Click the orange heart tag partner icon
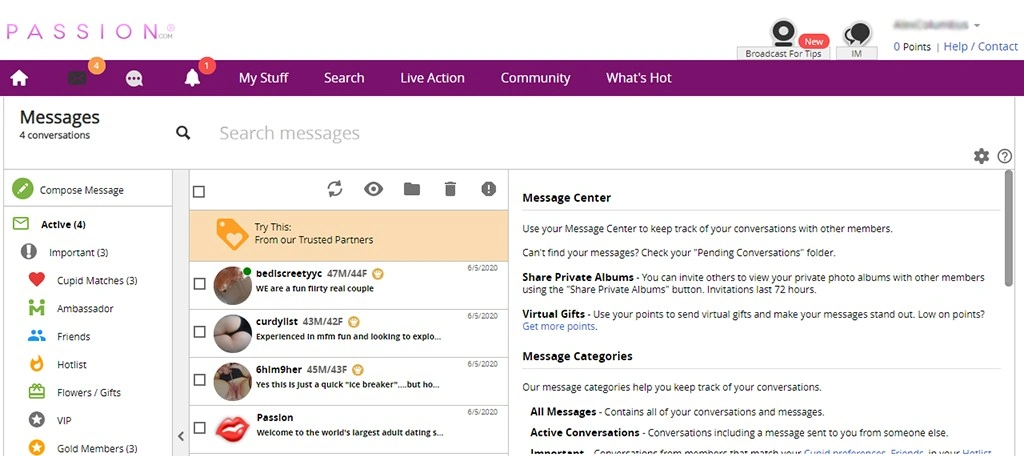This screenshot has width=1024, height=456. [232, 234]
